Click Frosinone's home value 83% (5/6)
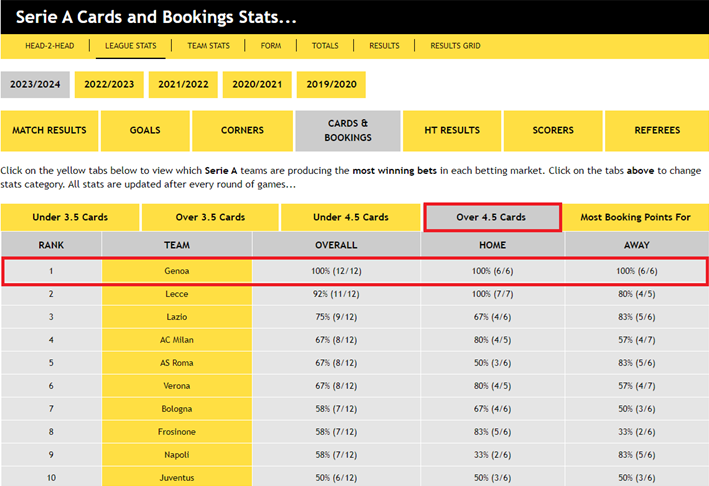 [x=492, y=432]
